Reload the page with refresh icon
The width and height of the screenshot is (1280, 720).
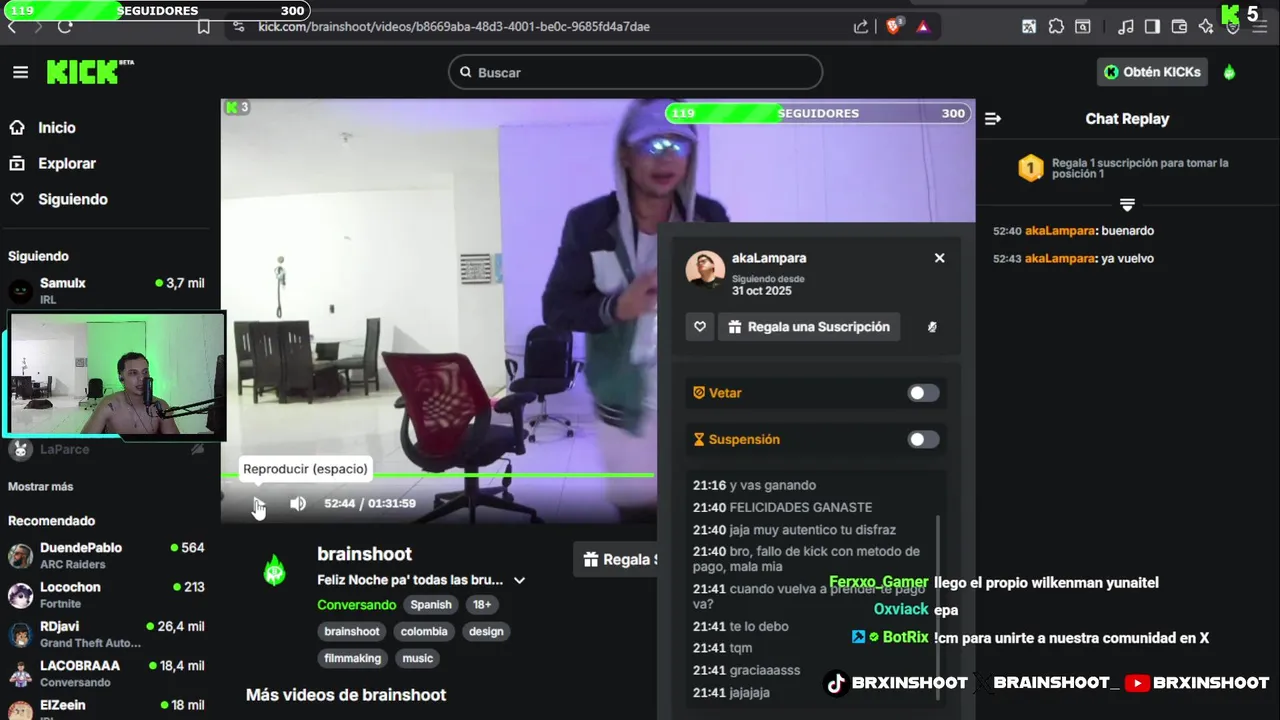pyautogui.click(x=65, y=27)
